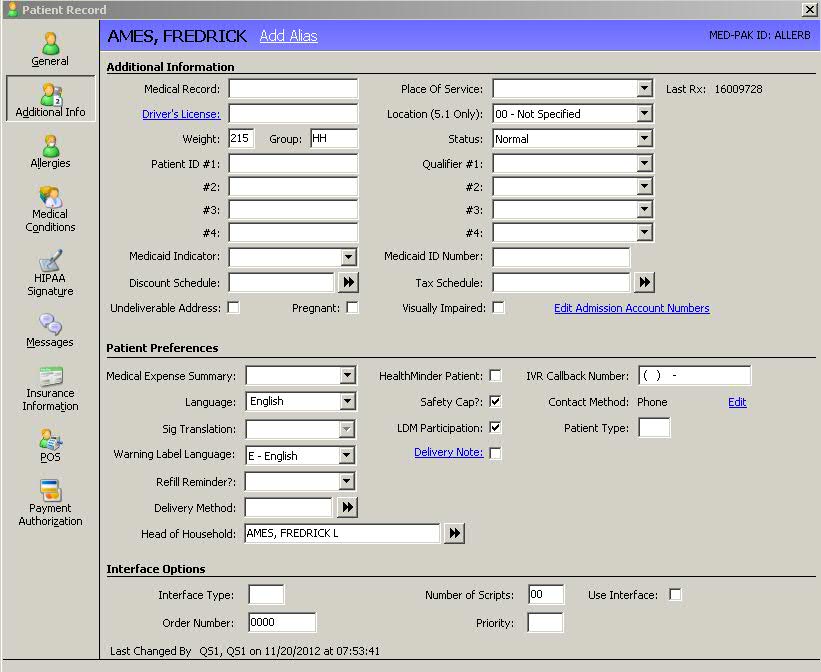
Task: Expand the Location (5.1 Only) dropdown
Action: pos(645,113)
